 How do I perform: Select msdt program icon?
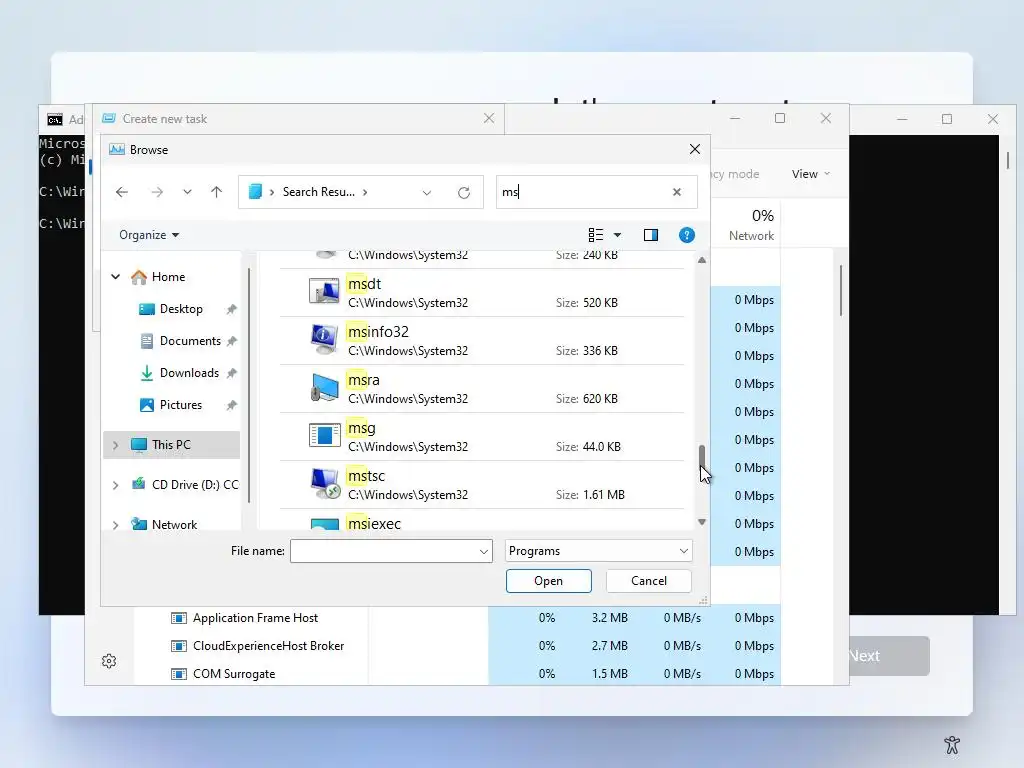click(325, 291)
